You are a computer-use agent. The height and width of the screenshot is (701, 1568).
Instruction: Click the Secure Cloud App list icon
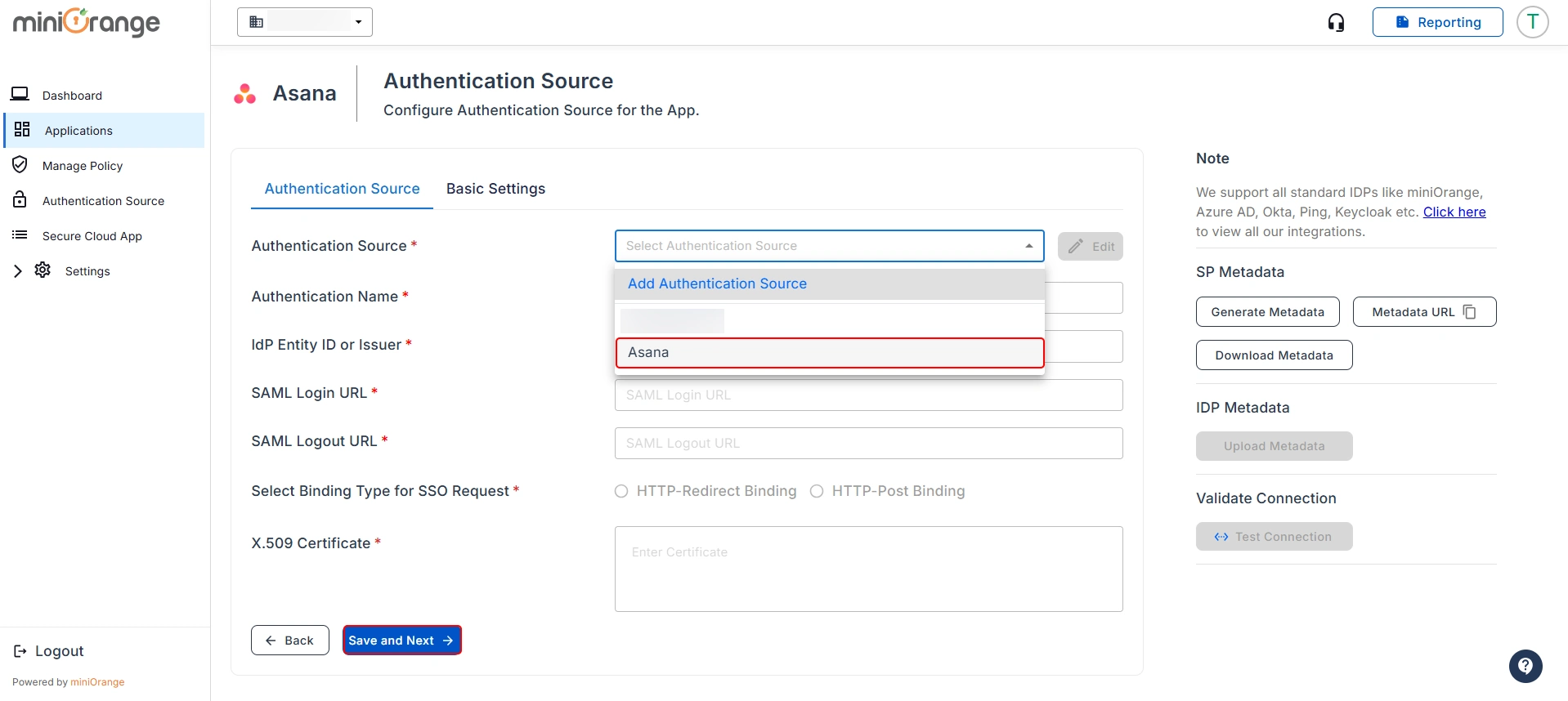pos(20,234)
